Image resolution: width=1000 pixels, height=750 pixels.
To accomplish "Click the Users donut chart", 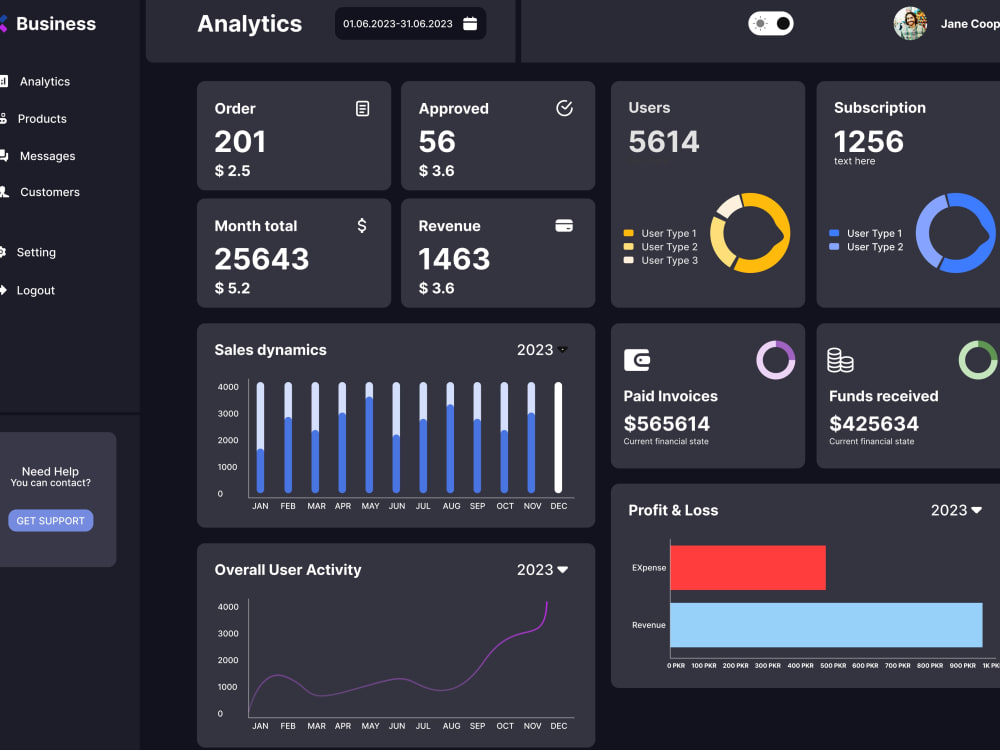I will [x=749, y=233].
